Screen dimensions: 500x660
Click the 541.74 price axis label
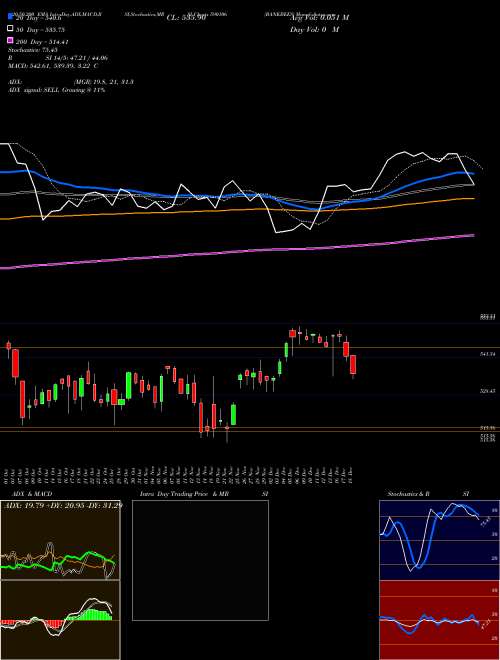[x=487, y=355]
